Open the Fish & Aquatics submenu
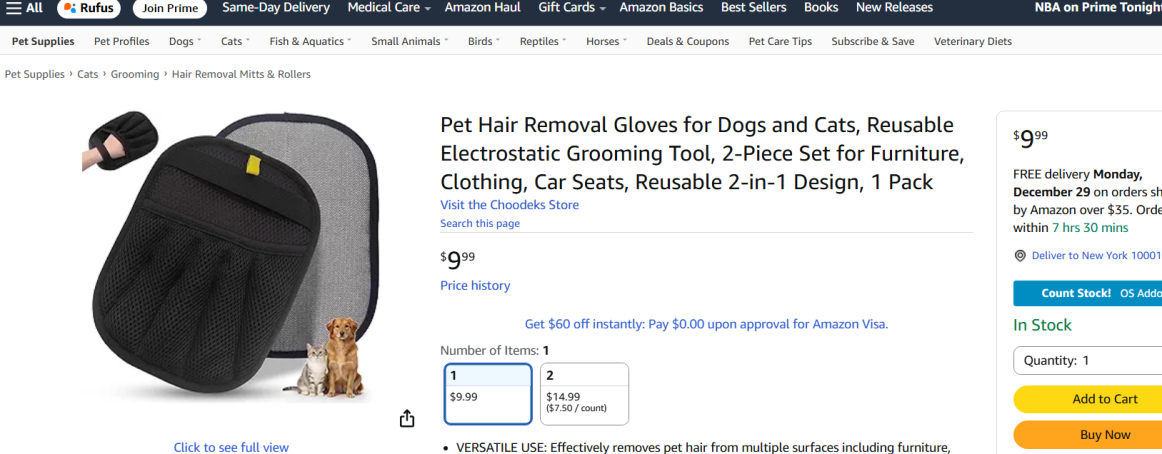The width and height of the screenshot is (1162, 454). pos(311,42)
